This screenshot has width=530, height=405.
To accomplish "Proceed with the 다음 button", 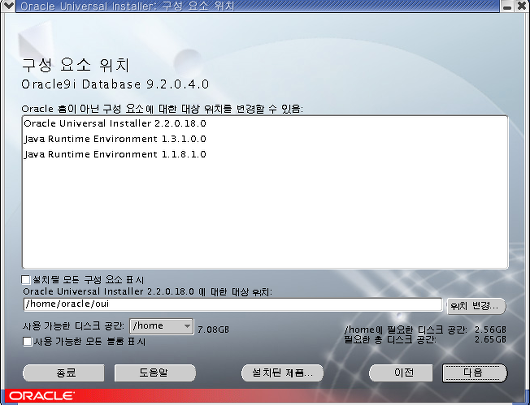I will pos(475,373).
